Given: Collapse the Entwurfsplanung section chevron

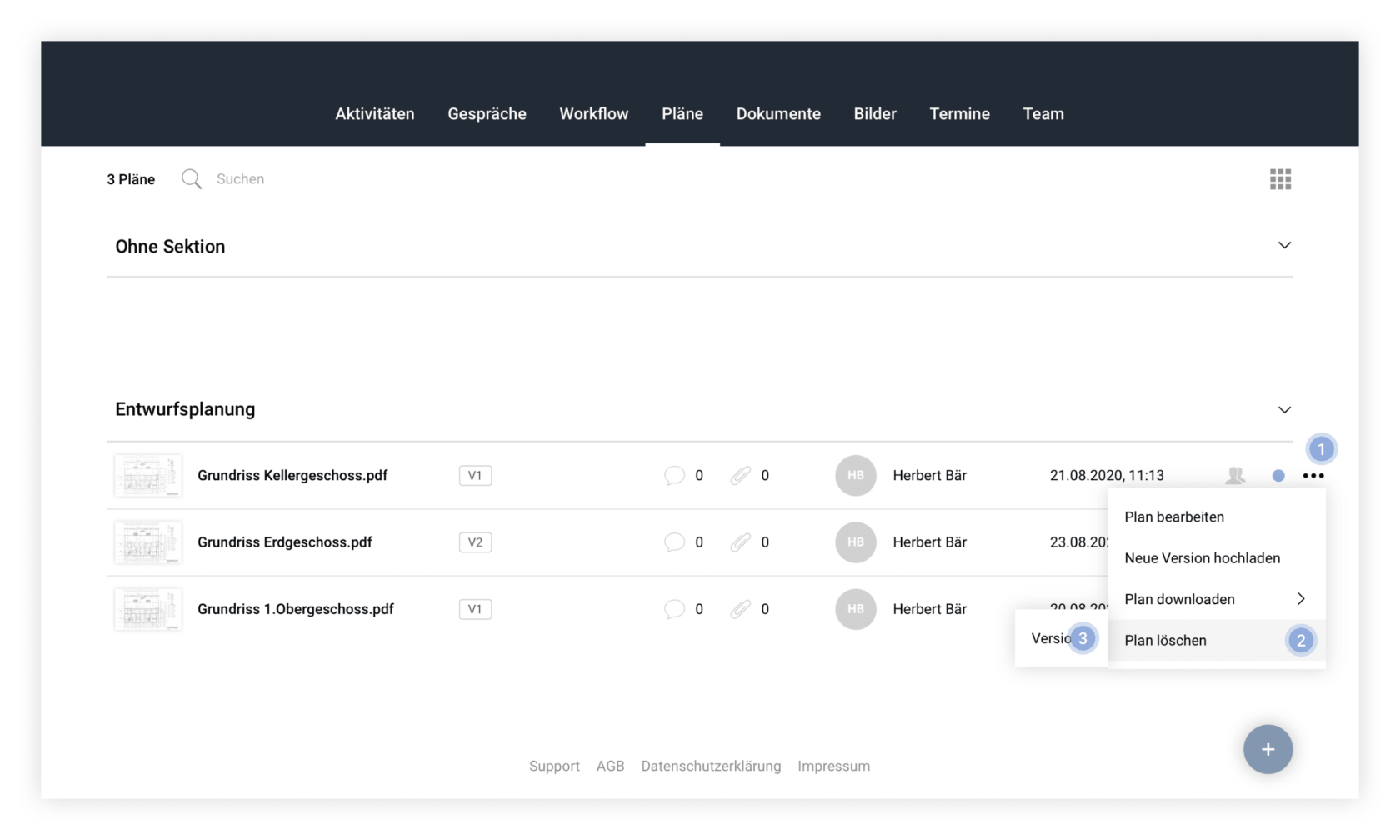Looking at the screenshot, I should [x=1284, y=410].
